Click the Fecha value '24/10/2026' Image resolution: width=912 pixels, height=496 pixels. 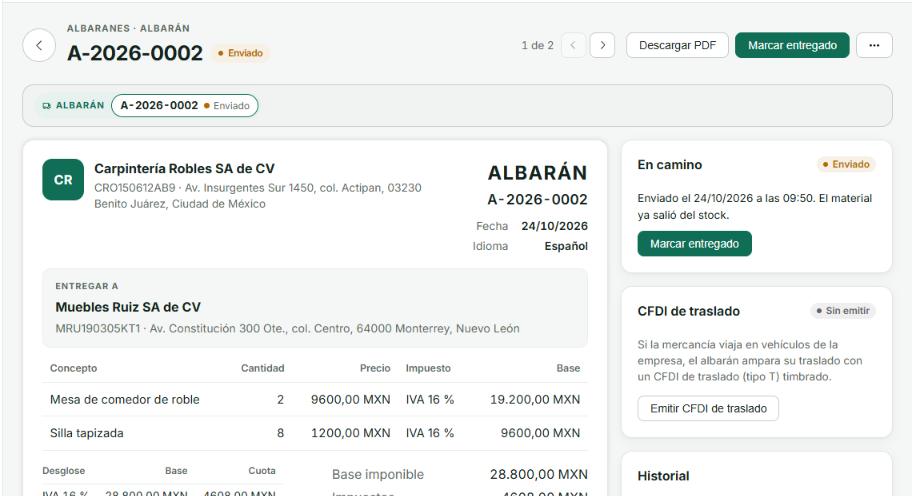point(554,226)
